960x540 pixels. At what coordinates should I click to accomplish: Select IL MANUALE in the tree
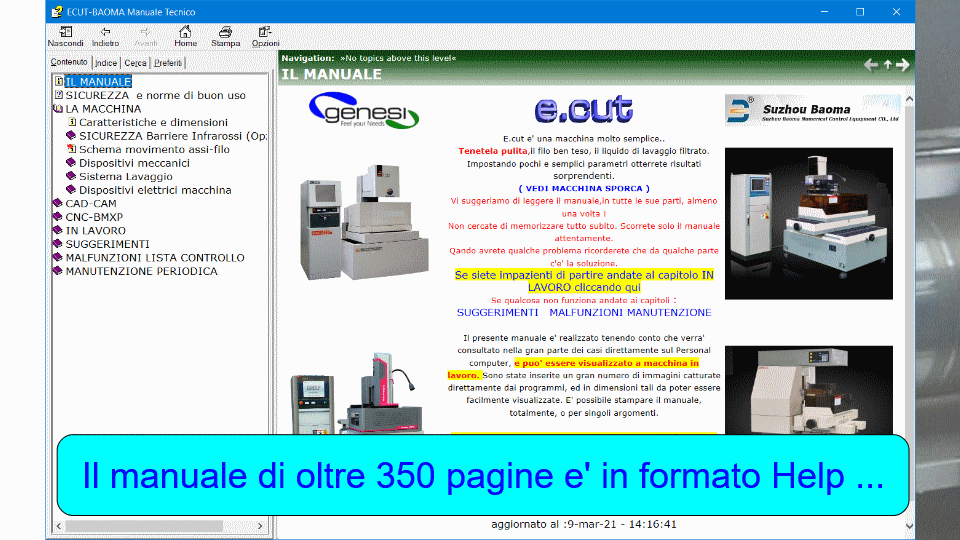tap(98, 81)
